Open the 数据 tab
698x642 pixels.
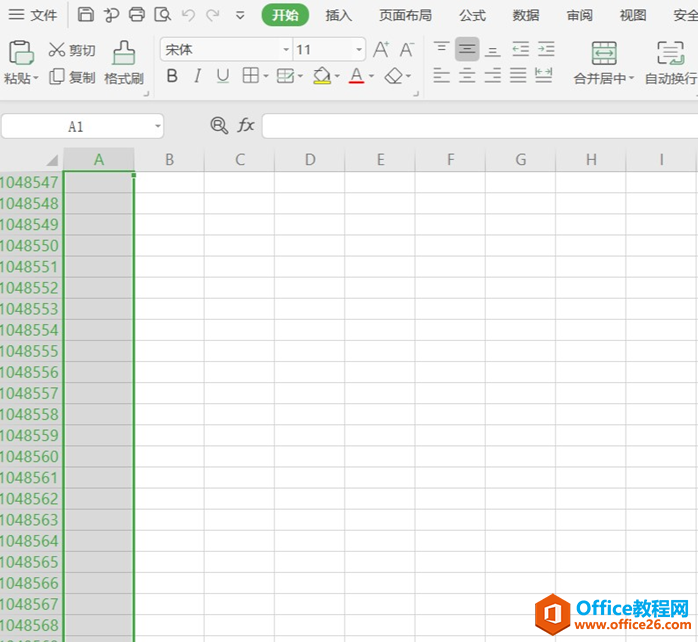tap(526, 15)
